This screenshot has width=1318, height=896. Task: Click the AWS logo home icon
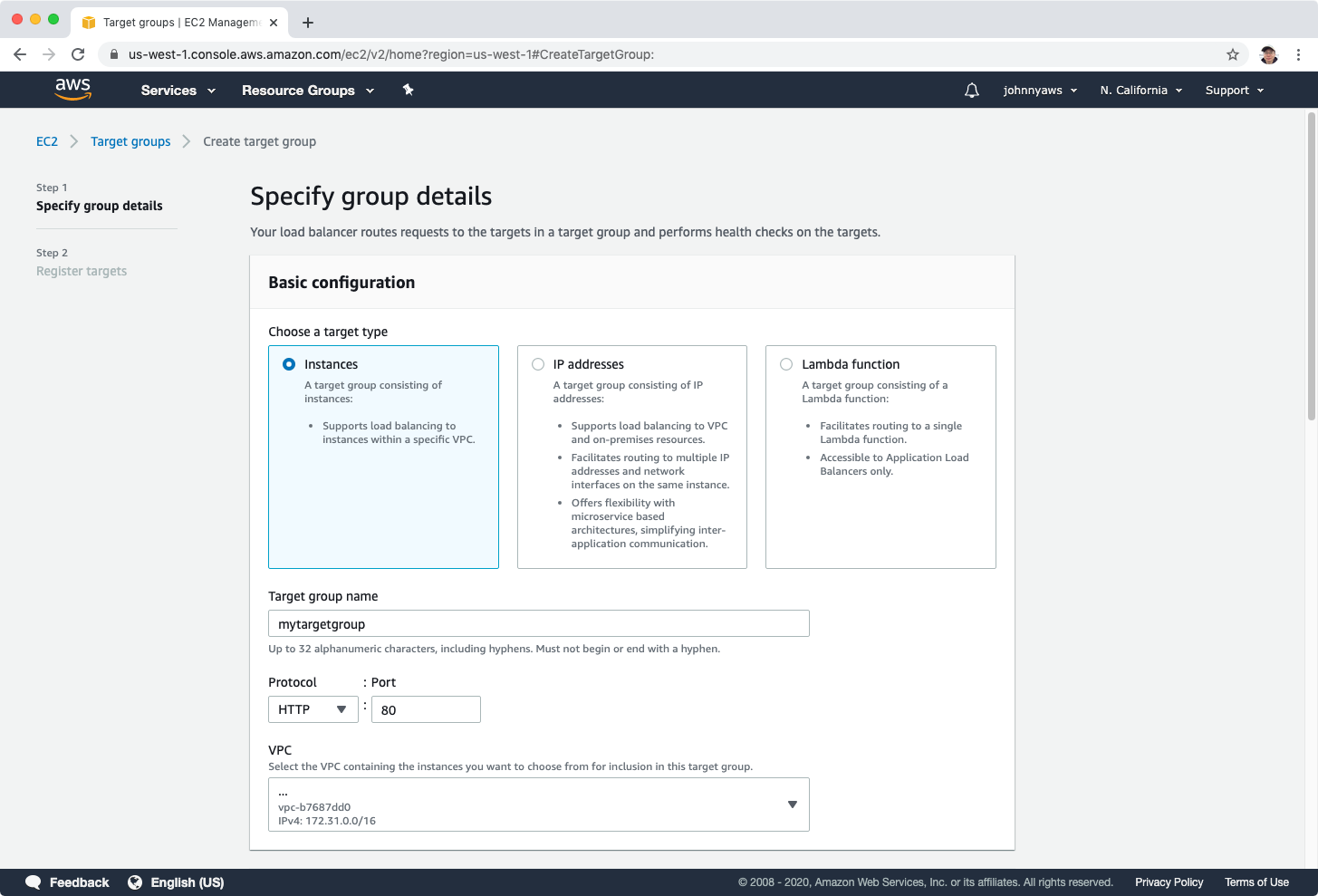click(72, 89)
